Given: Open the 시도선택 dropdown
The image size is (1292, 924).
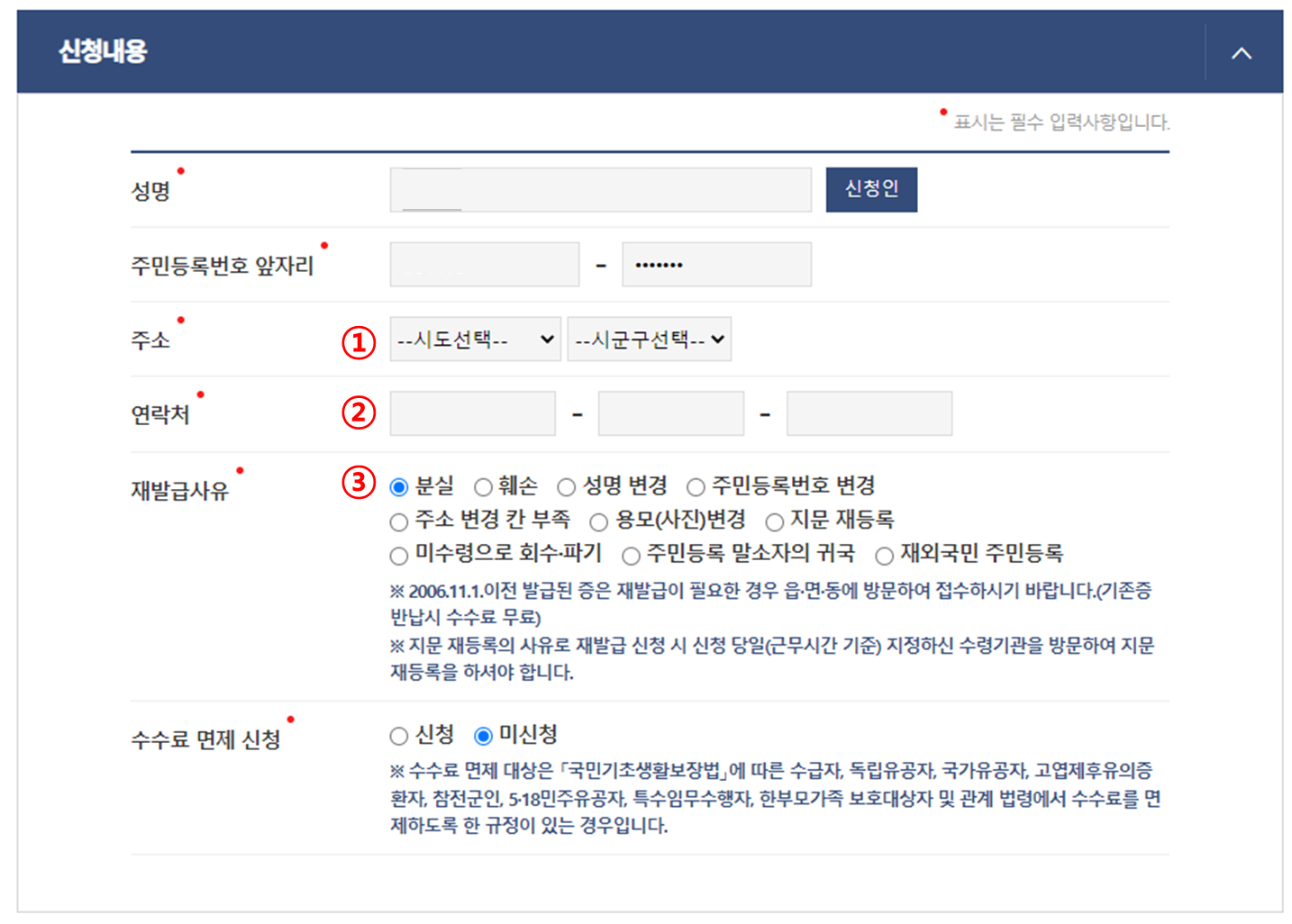Looking at the screenshot, I should [475, 340].
